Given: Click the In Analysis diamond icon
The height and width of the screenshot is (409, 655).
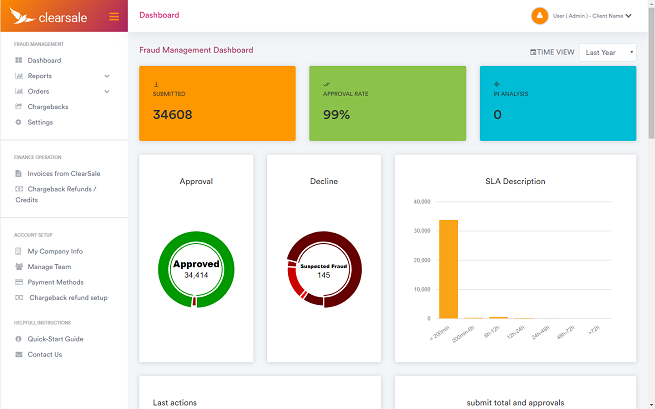Looking at the screenshot, I should click(x=497, y=84).
